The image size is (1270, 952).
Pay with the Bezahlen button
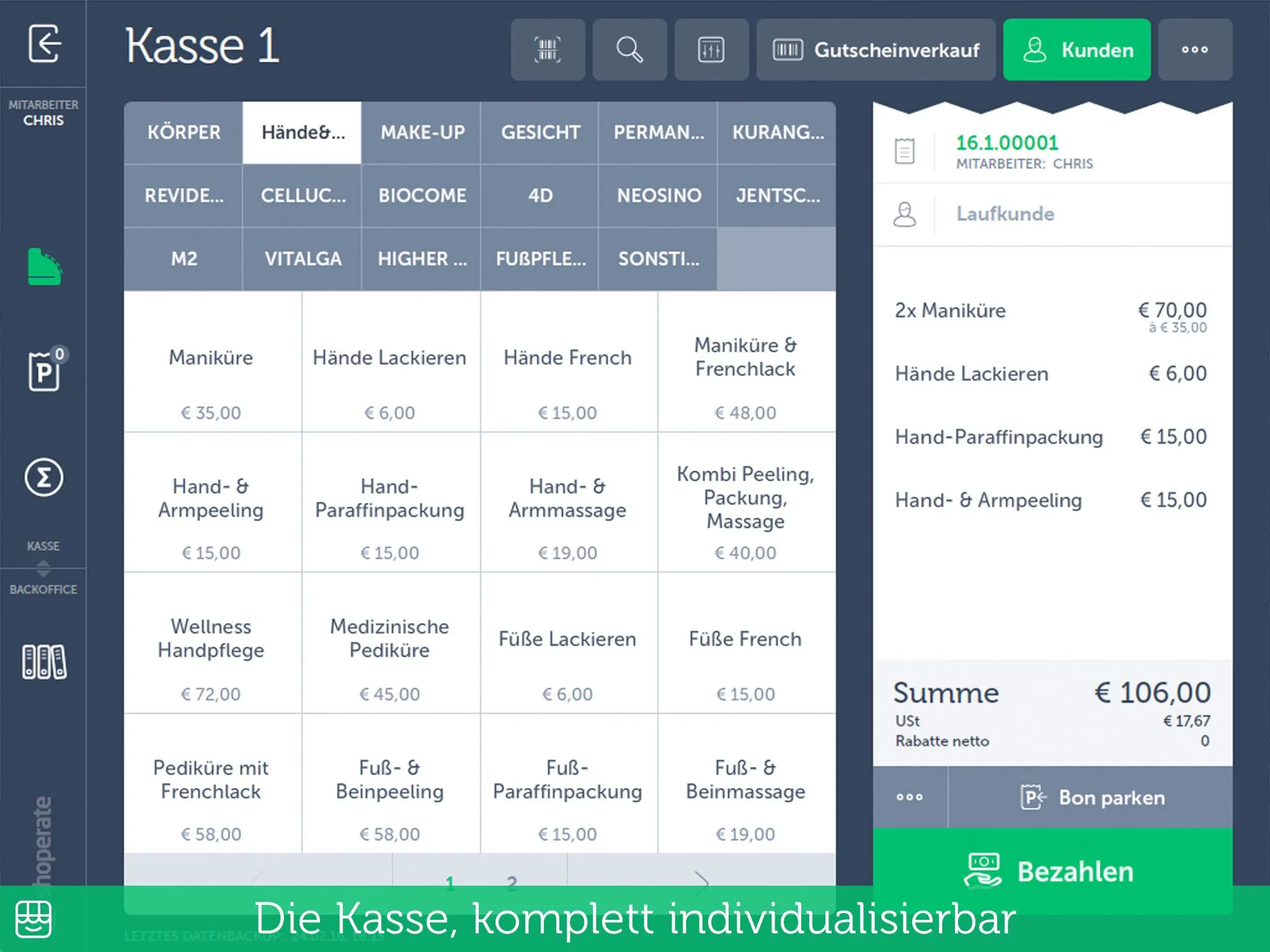coord(1053,871)
